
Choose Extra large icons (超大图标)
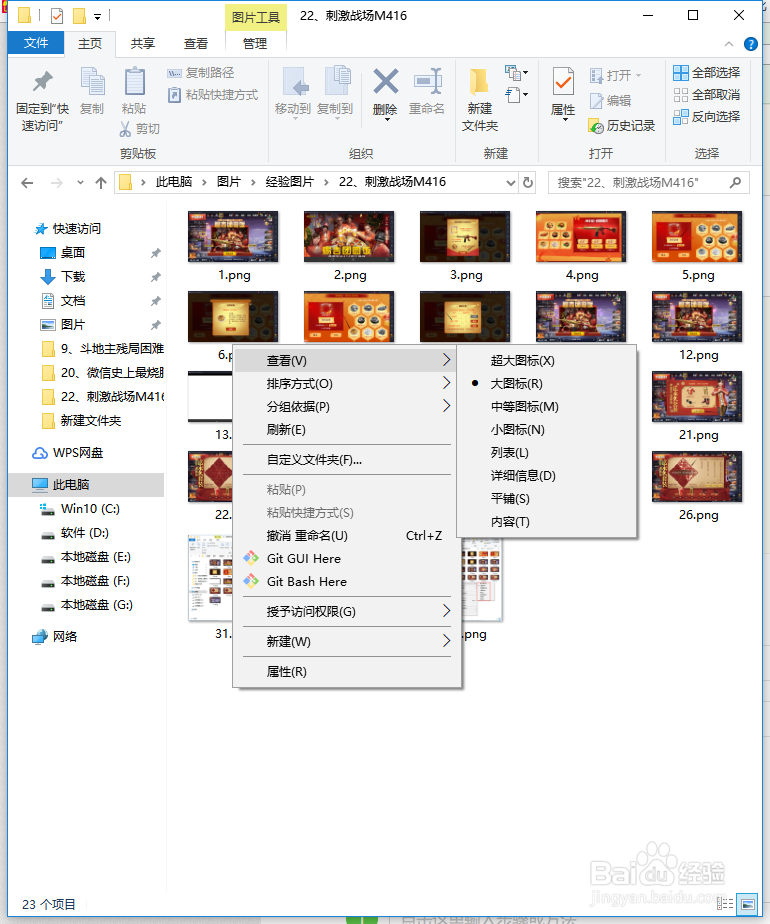point(547,361)
